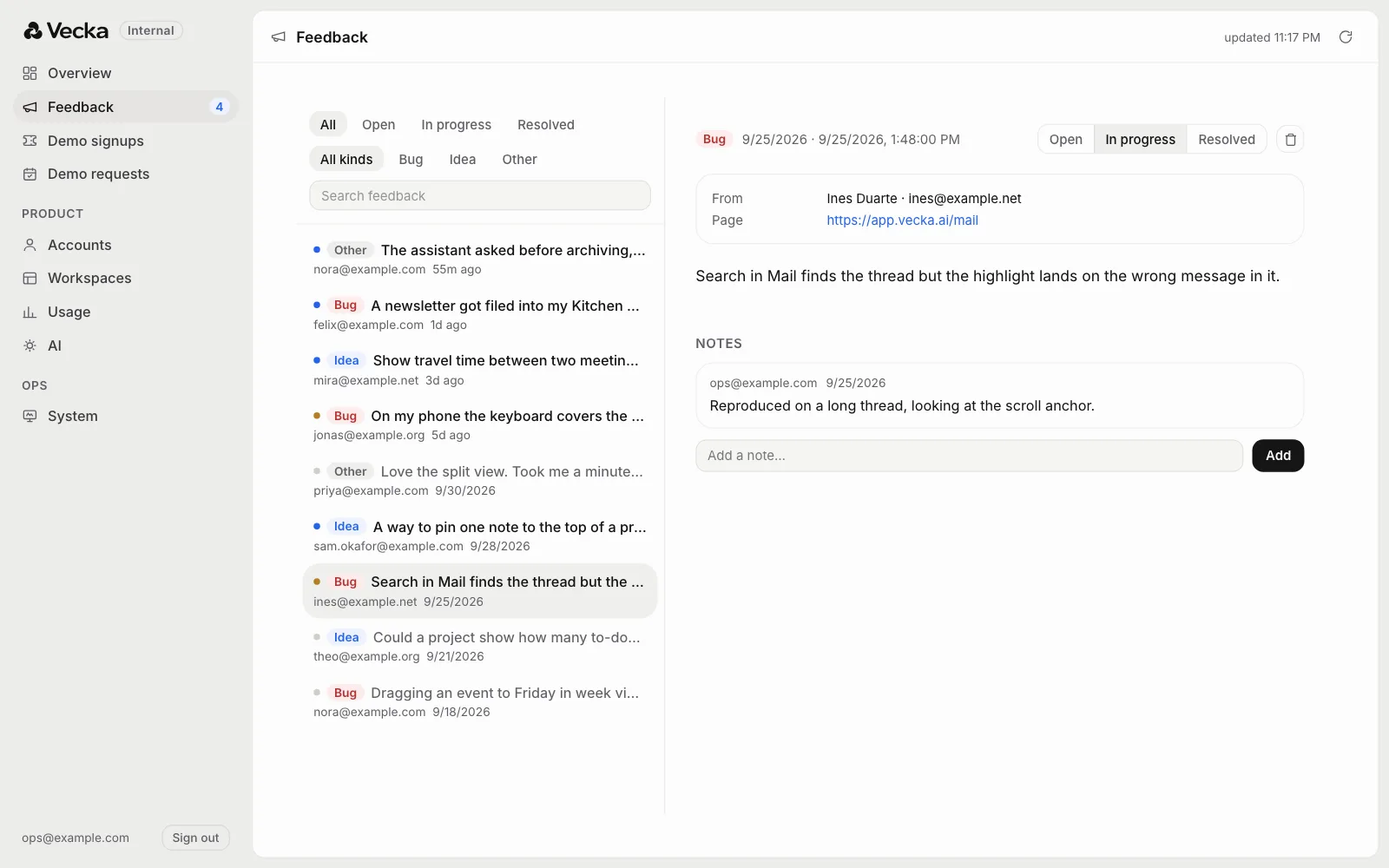Filter feedback by Bug kind
The width and height of the screenshot is (1389, 868).
tap(411, 159)
